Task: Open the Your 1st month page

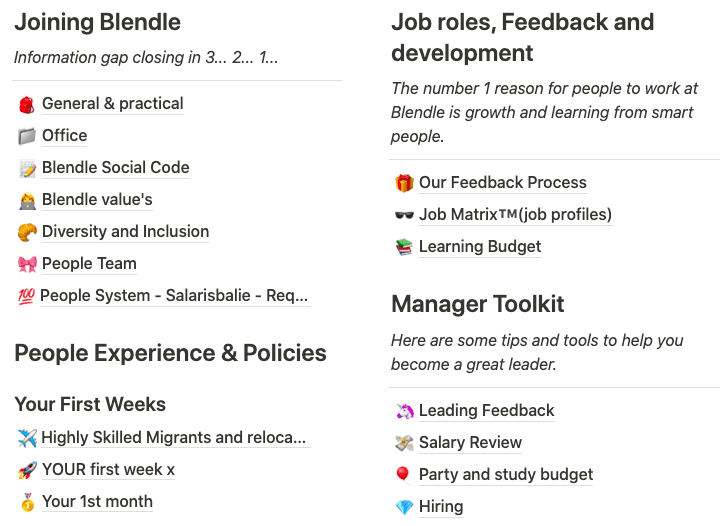Action: 97,502
